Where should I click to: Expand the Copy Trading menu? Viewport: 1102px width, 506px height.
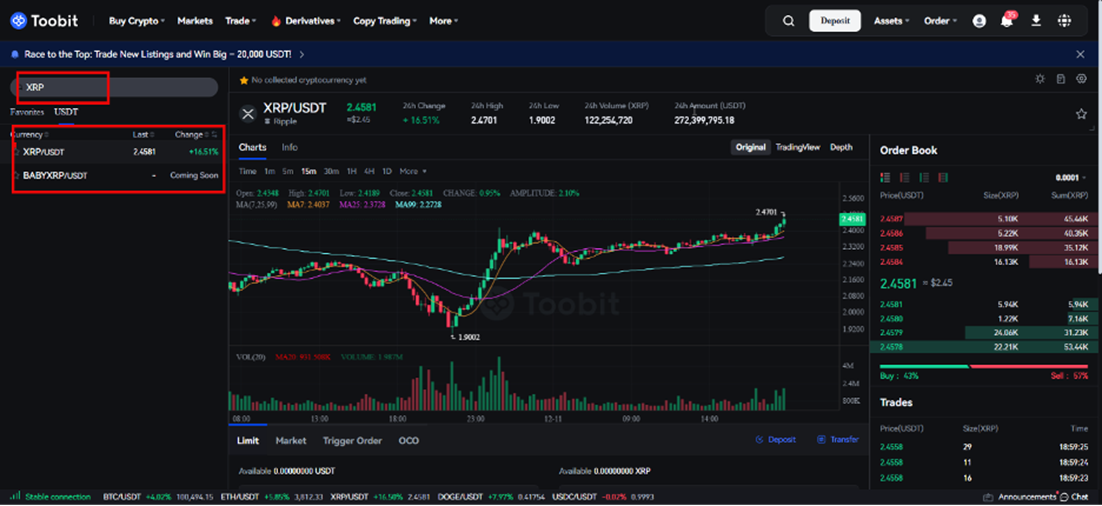(x=385, y=21)
